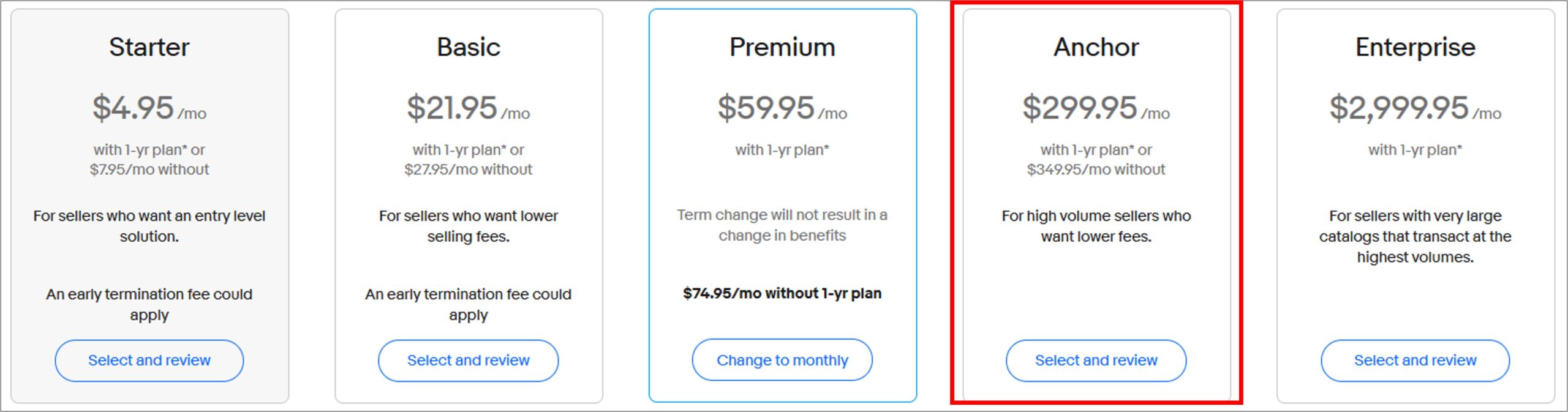Click the $4.95/mo Starter price
1568x412 pixels.
[x=149, y=108]
